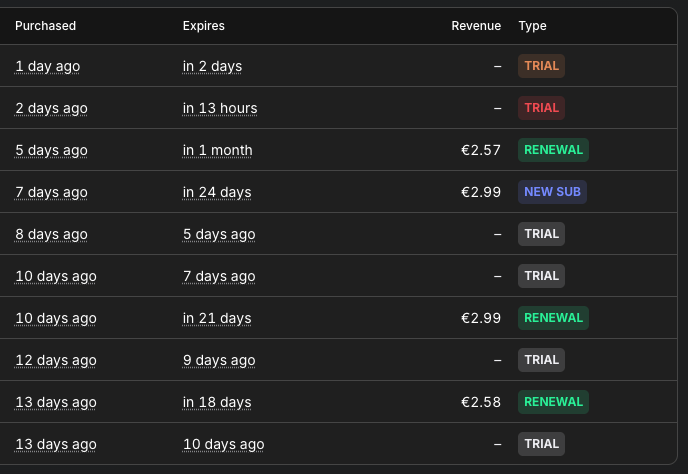Select the '9 days ago' expired cell
The height and width of the screenshot is (474, 688).
coord(219,361)
